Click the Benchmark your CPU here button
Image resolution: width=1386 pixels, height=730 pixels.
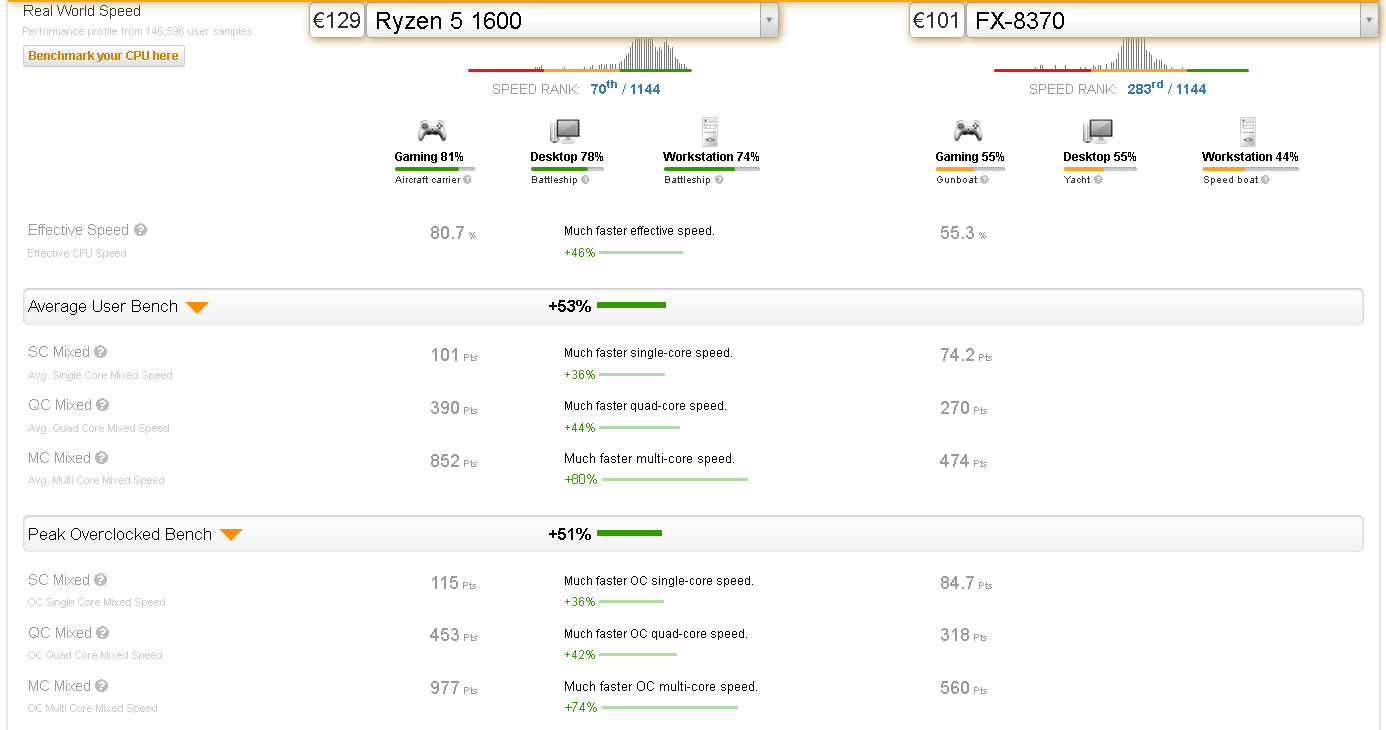tap(104, 56)
